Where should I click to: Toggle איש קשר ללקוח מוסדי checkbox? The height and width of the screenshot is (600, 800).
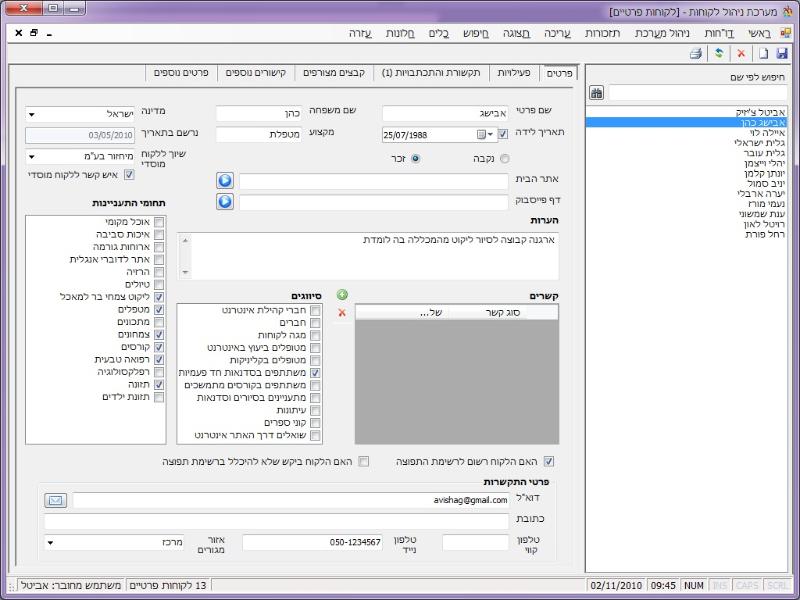[x=130, y=175]
